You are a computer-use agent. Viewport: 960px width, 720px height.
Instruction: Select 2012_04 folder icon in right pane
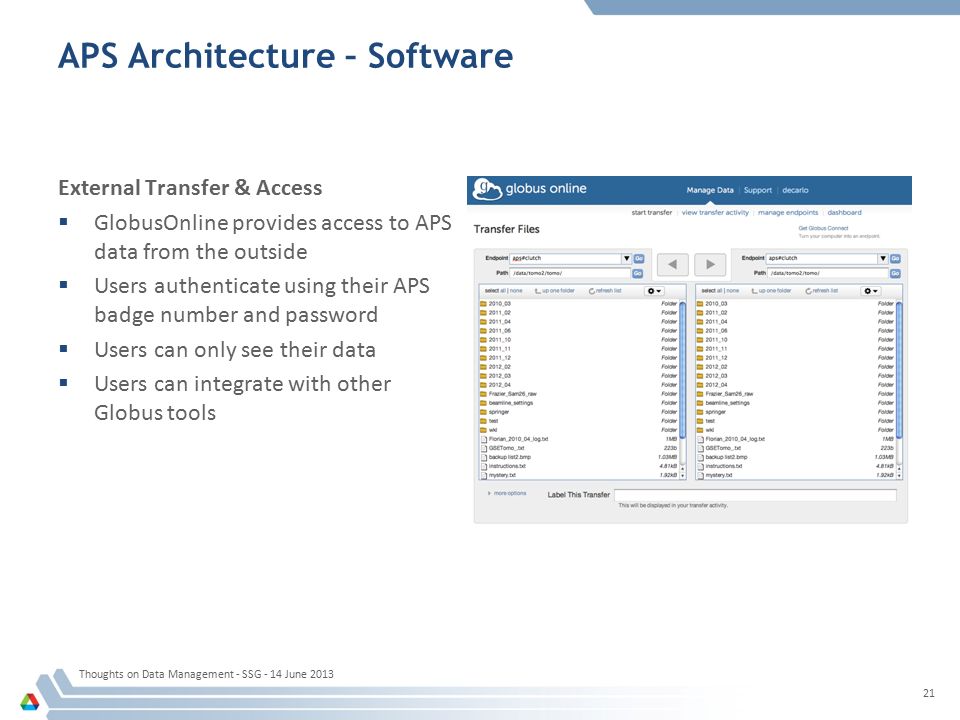pos(700,385)
